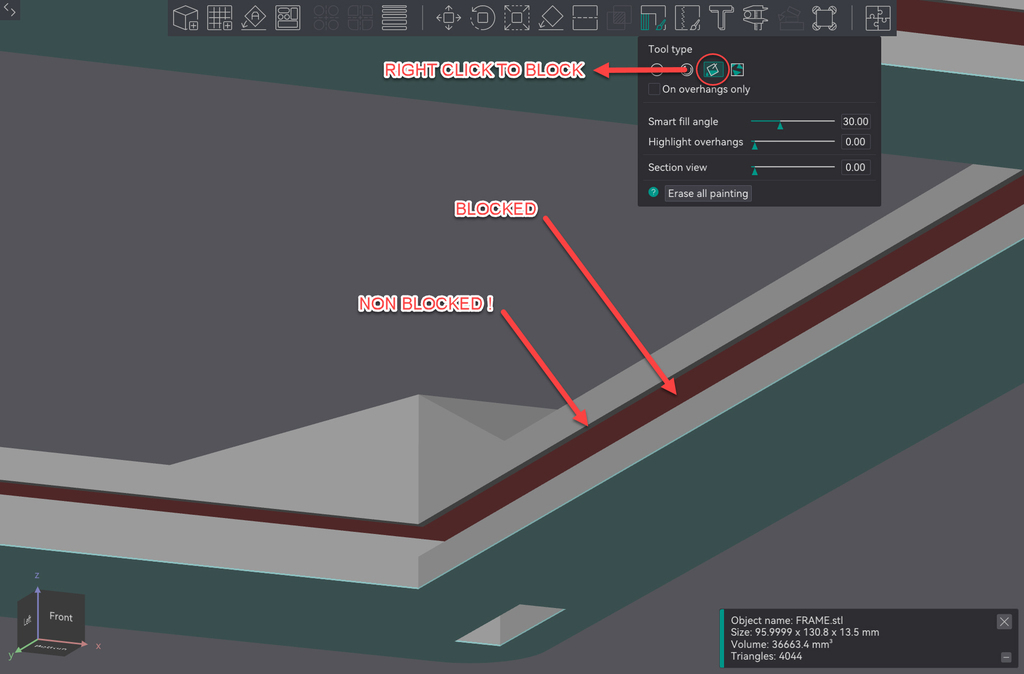Click the Highlight overhangs value field
The image size is (1024, 674).
coord(855,142)
